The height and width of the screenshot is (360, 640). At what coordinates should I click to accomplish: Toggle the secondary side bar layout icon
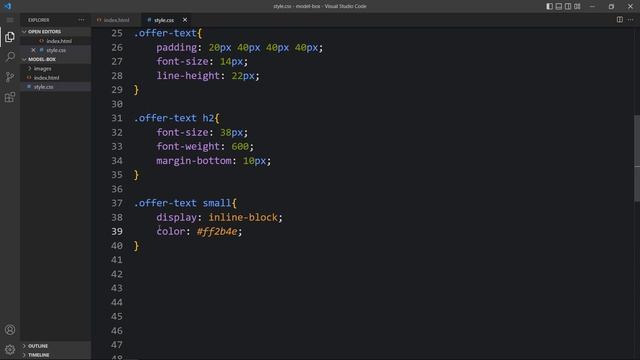click(x=568, y=6)
